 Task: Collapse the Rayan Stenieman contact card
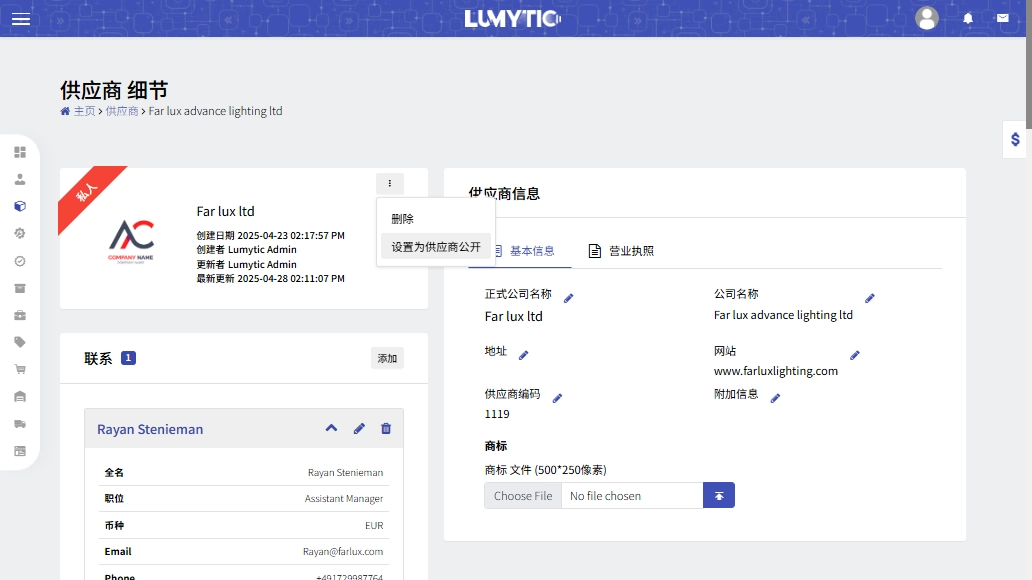[331, 428]
